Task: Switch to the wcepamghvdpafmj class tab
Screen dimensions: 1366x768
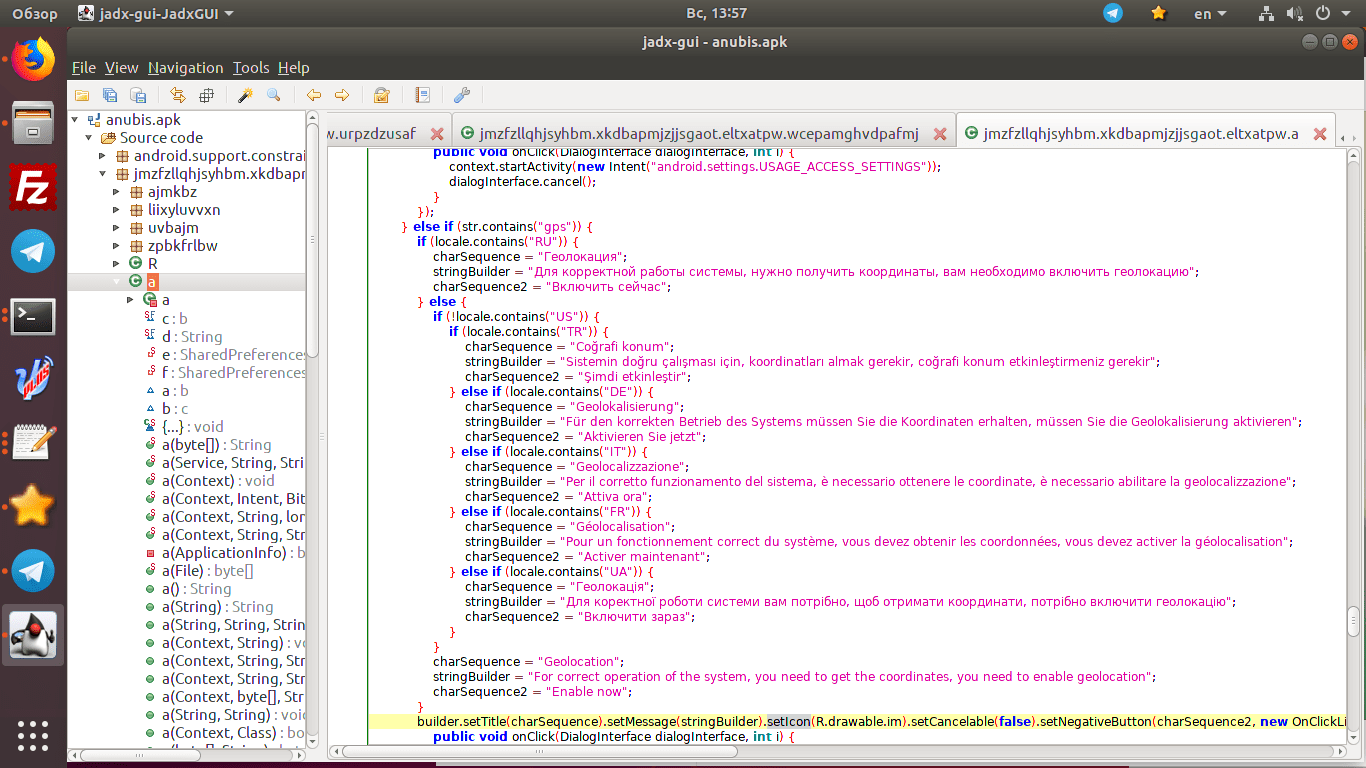Action: [691, 134]
